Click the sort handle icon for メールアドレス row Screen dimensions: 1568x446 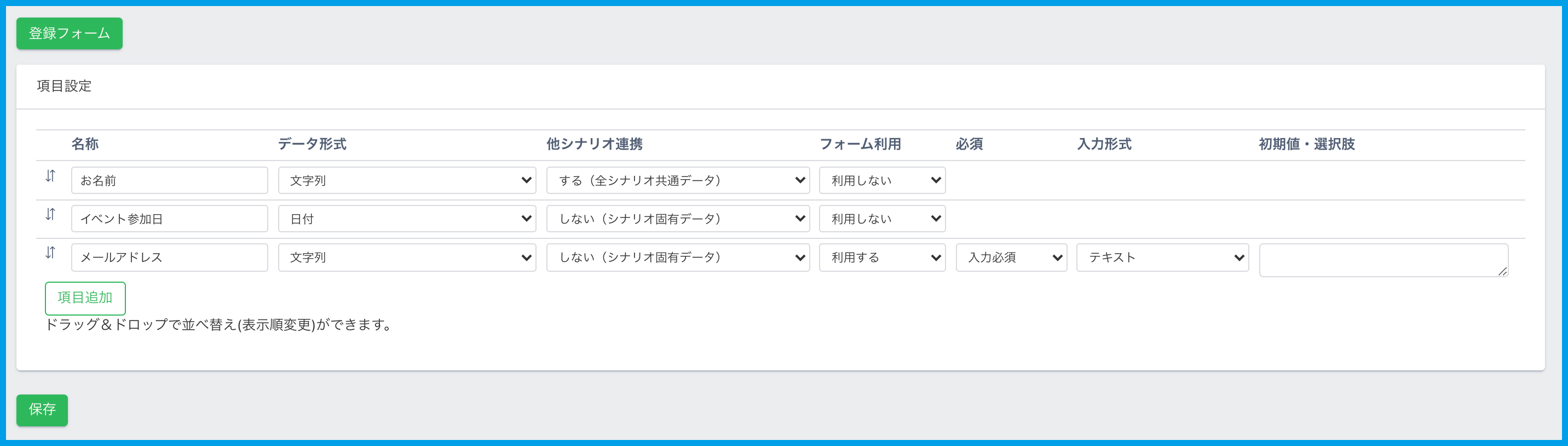pos(50,253)
